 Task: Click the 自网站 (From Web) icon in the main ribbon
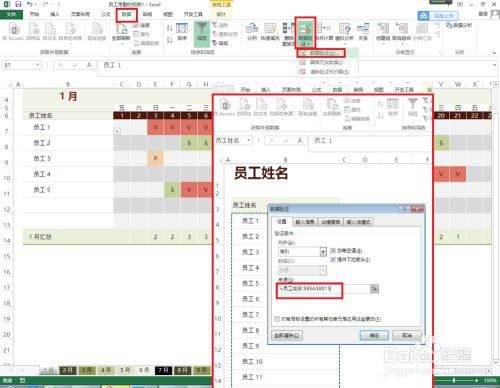(33, 32)
